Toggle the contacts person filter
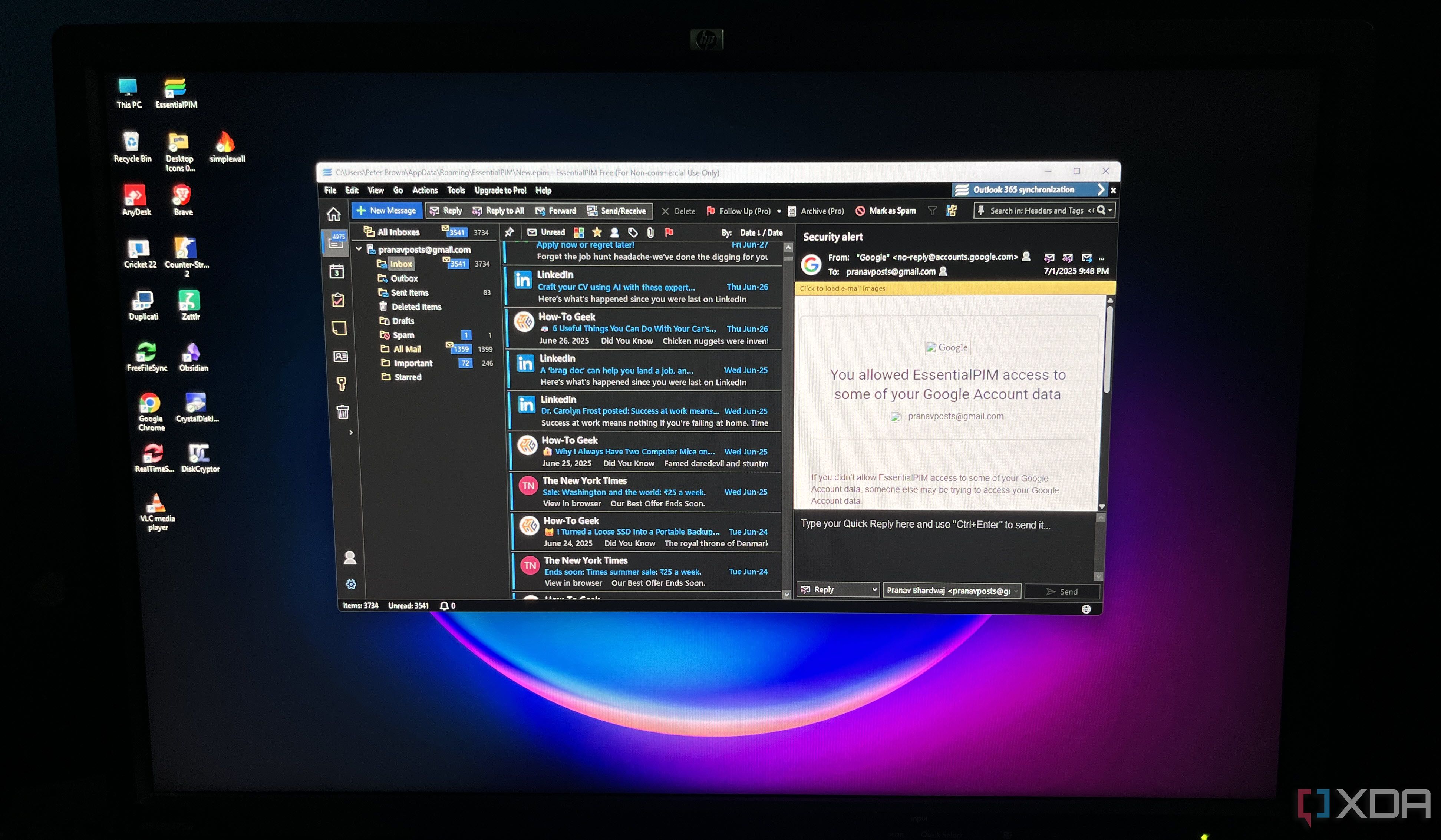The image size is (1441, 840). click(615, 232)
